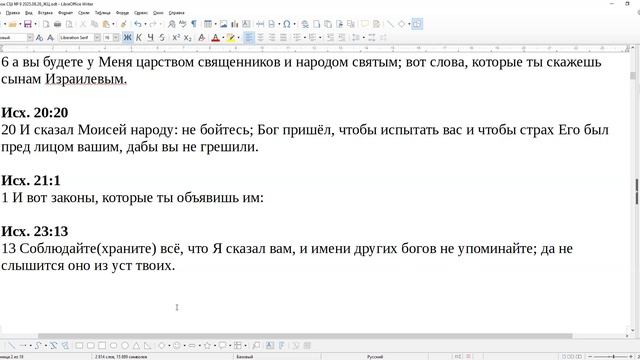
Task: Open the Правка menu
Action: 13,13
